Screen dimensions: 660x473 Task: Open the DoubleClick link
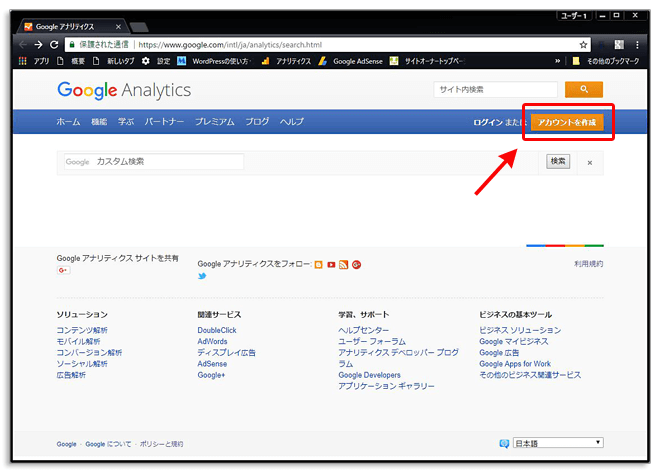tap(217, 330)
